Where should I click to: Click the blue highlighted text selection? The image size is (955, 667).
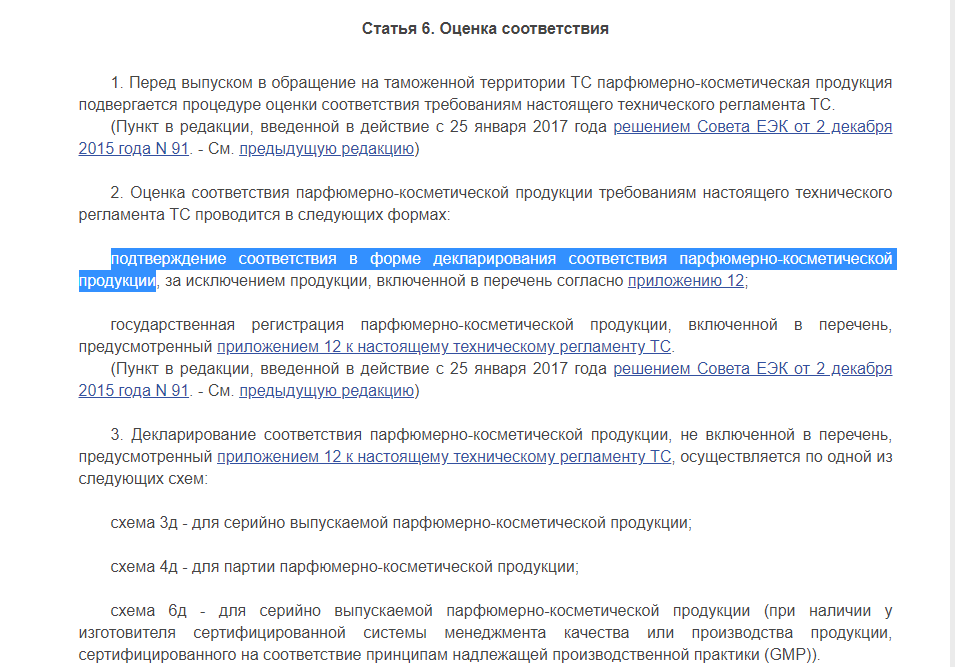coord(500,260)
